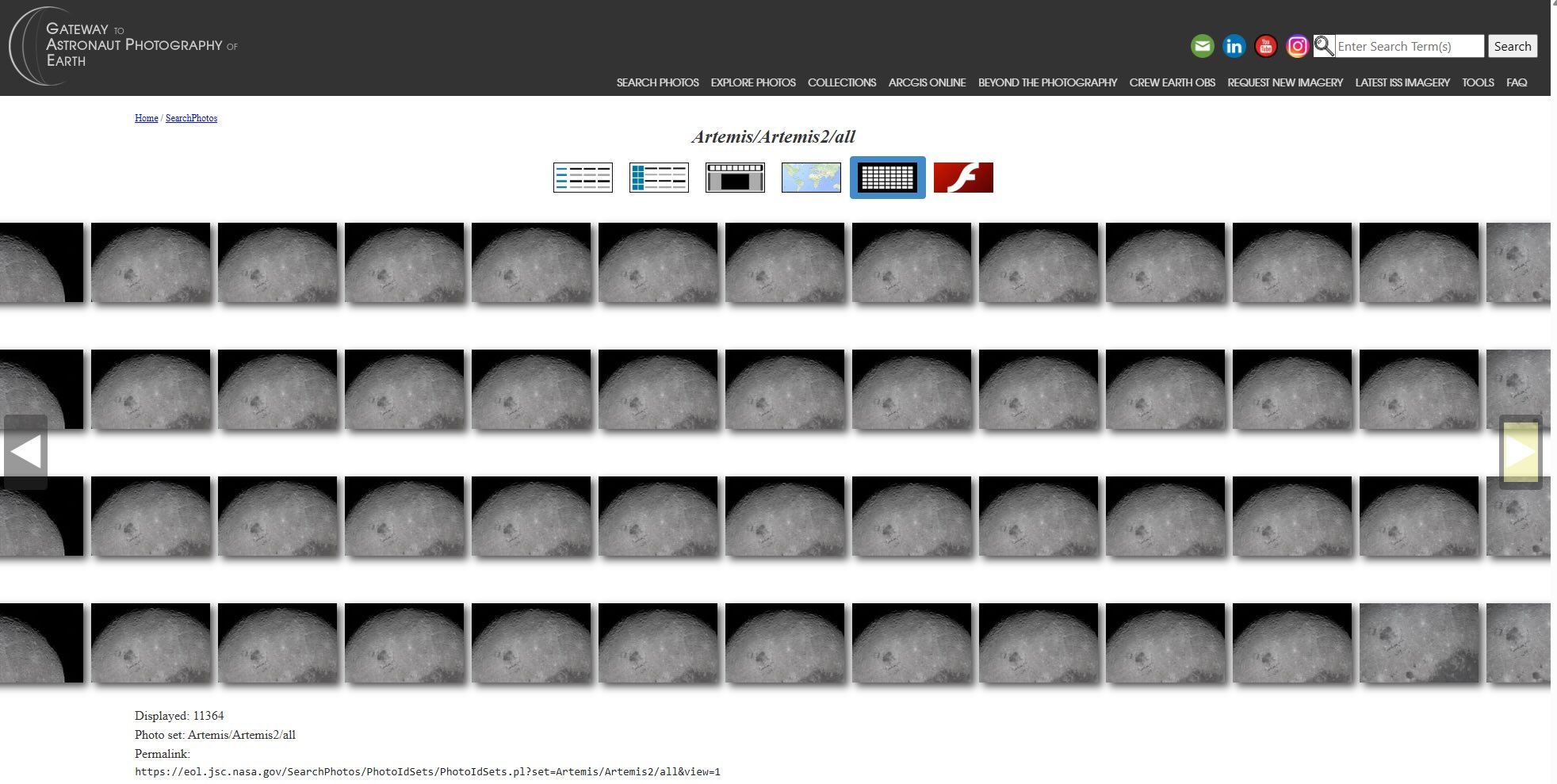Click 'Photo set: Artemis/Artemis2/all' text
1557x784 pixels.
pyautogui.click(x=215, y=735)
